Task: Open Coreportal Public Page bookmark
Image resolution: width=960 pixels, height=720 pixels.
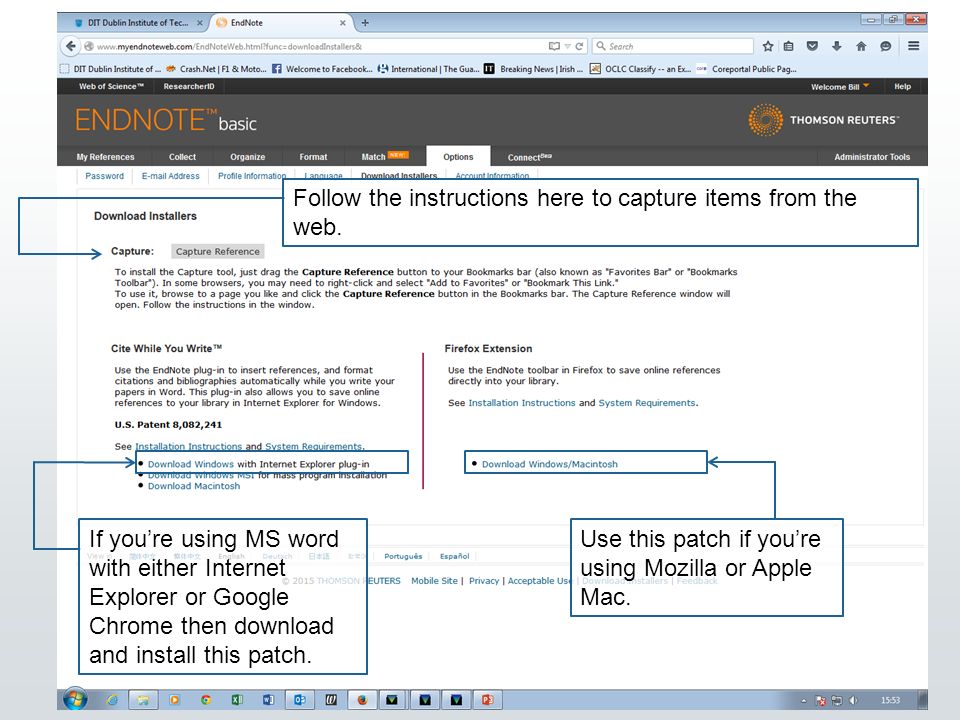Action: [x=746, y=69]
